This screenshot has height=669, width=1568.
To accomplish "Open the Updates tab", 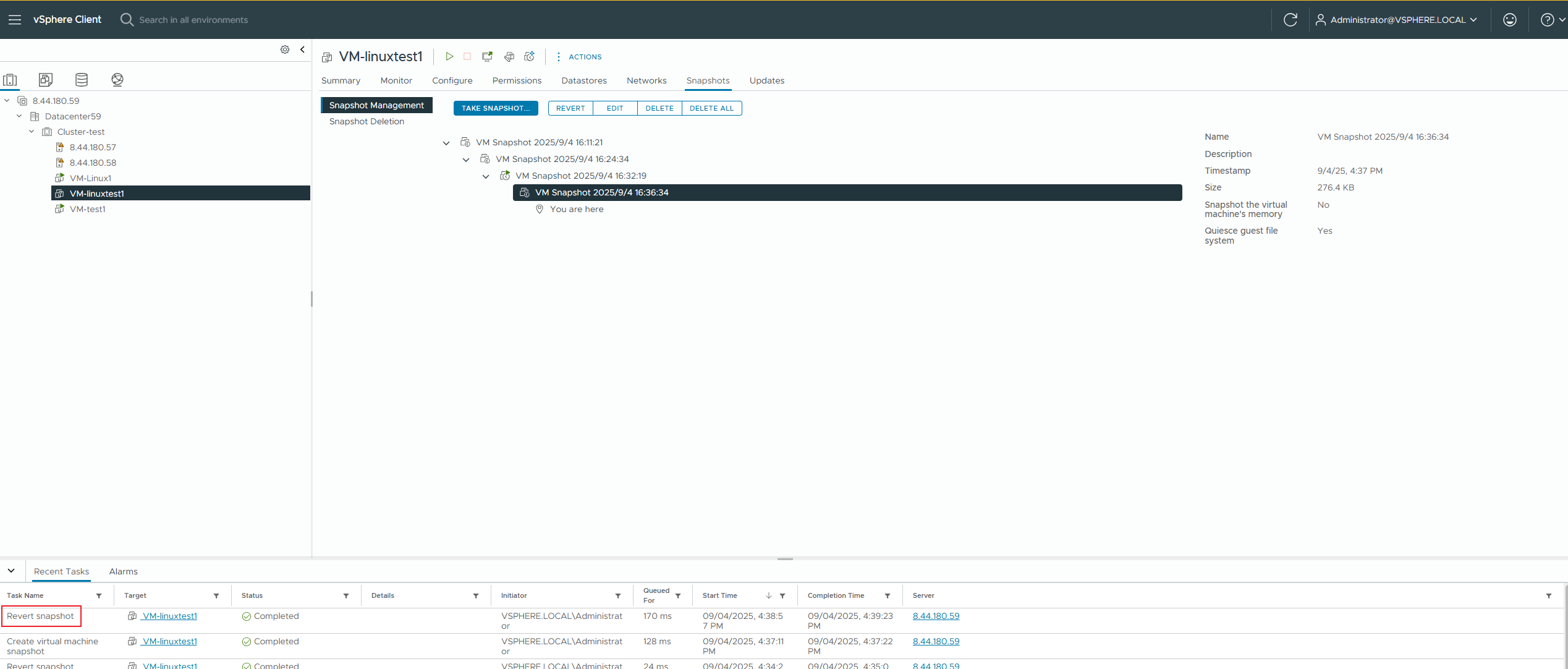I will 767,80.
